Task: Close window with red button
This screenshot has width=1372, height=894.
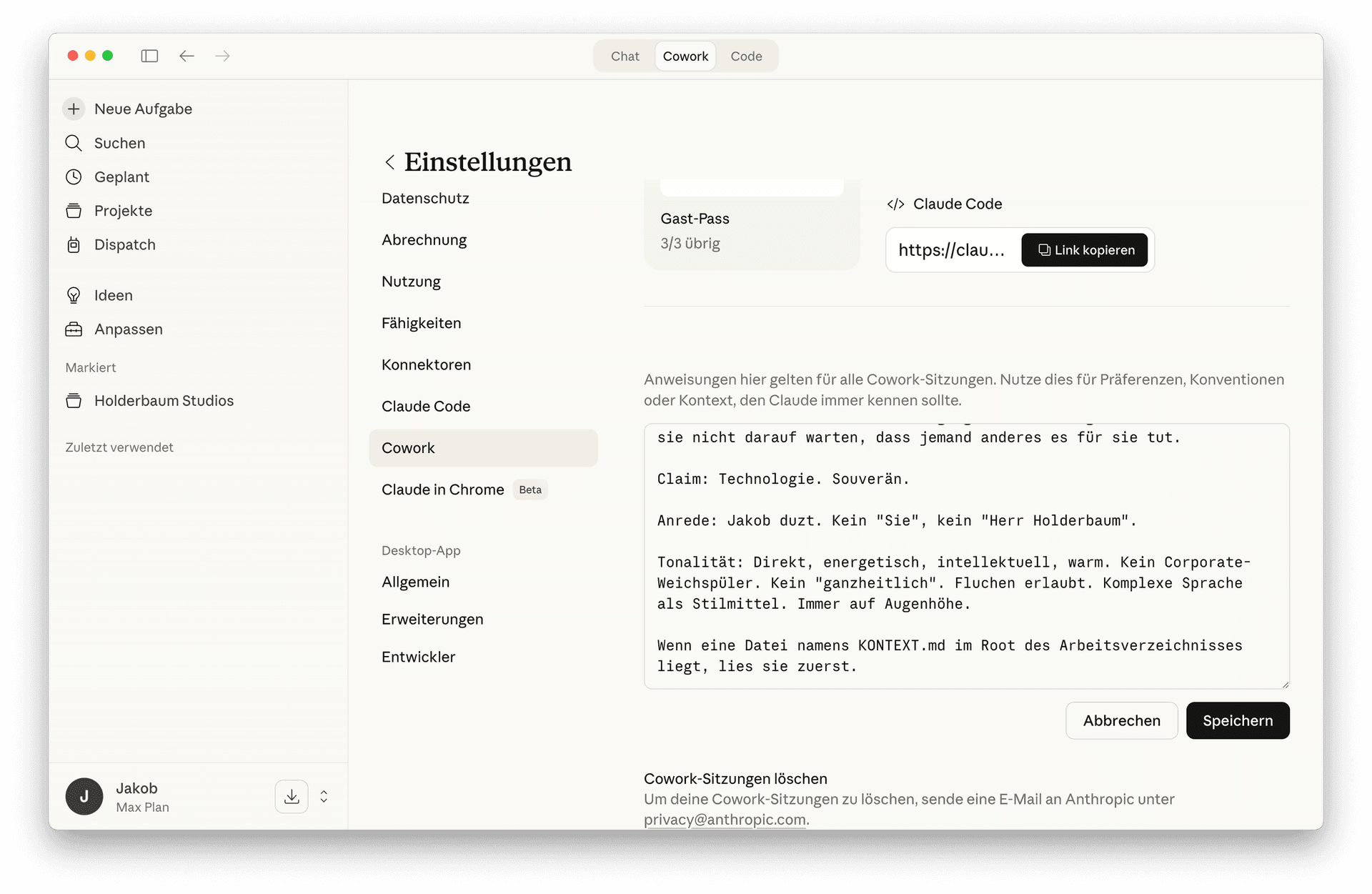Action: click(x=73, y=56)
